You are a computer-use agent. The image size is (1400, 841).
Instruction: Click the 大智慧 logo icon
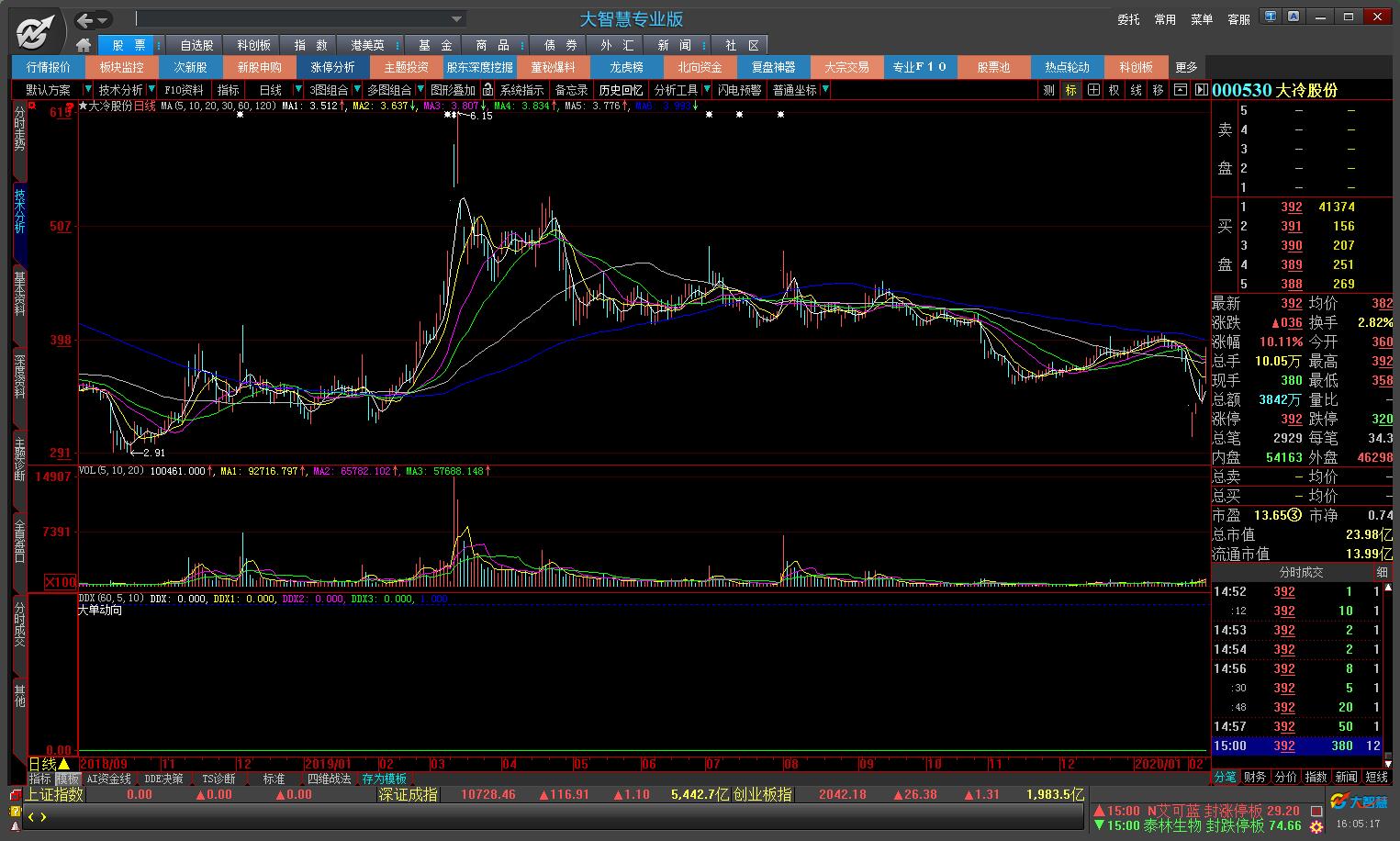click(x=34, y=30)
